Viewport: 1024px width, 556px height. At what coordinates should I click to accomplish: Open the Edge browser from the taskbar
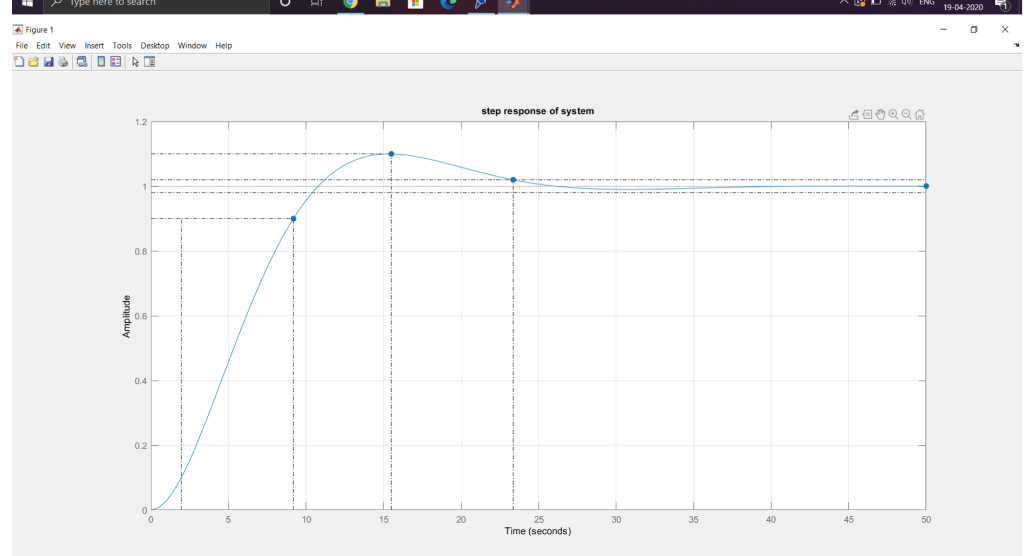tap(448, 3)
